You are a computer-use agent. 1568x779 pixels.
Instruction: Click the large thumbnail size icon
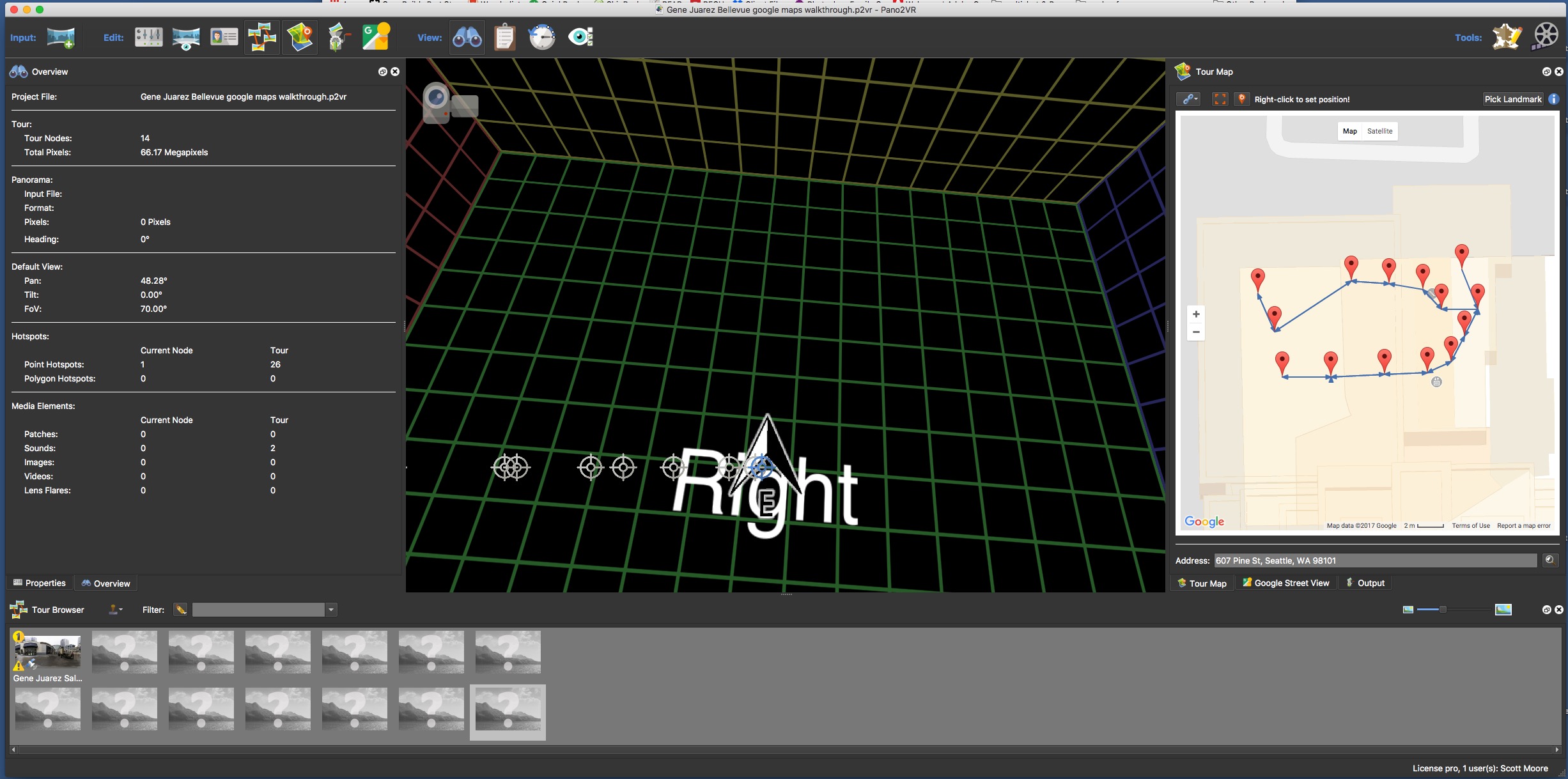(1503, 610)
